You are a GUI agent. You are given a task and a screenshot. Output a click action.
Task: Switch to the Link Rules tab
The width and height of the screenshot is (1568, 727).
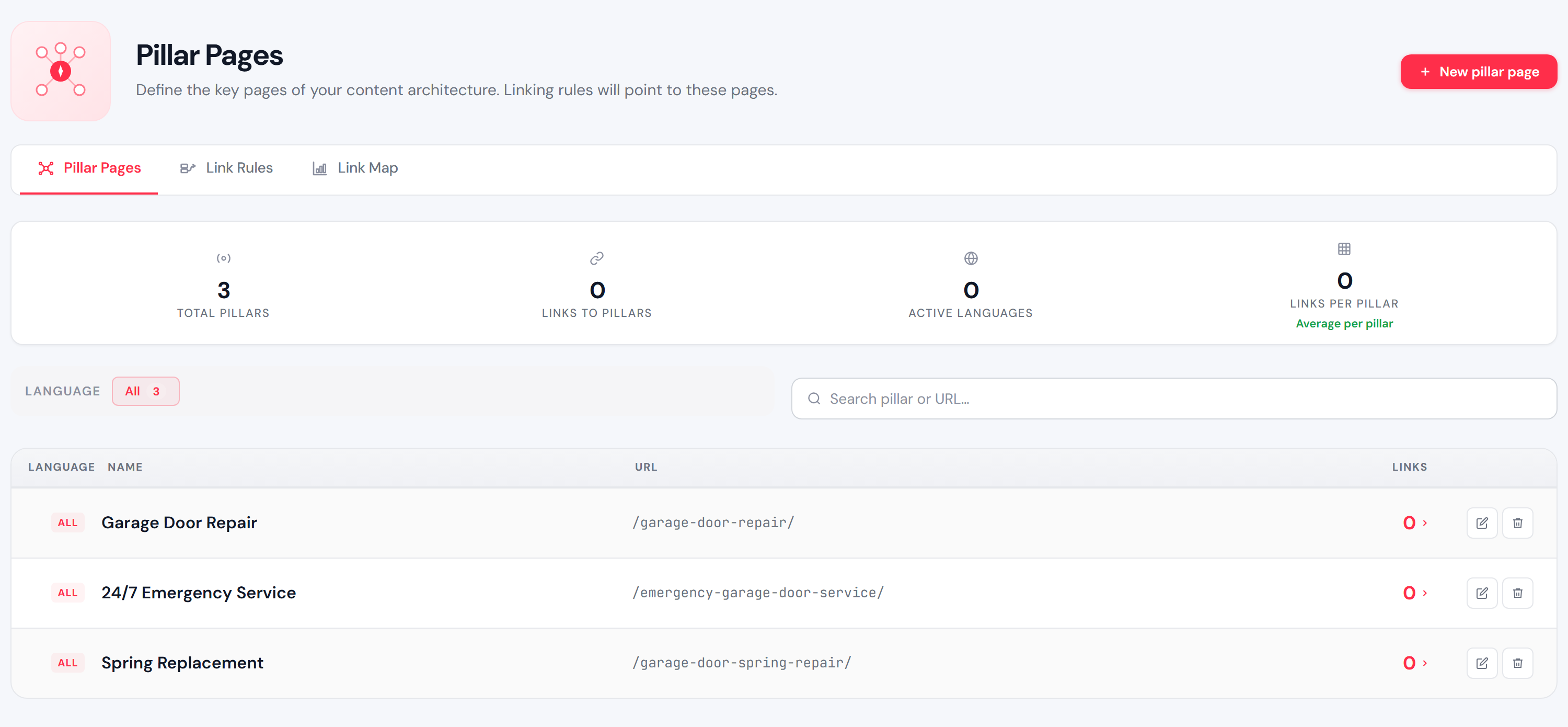(226, 168)
